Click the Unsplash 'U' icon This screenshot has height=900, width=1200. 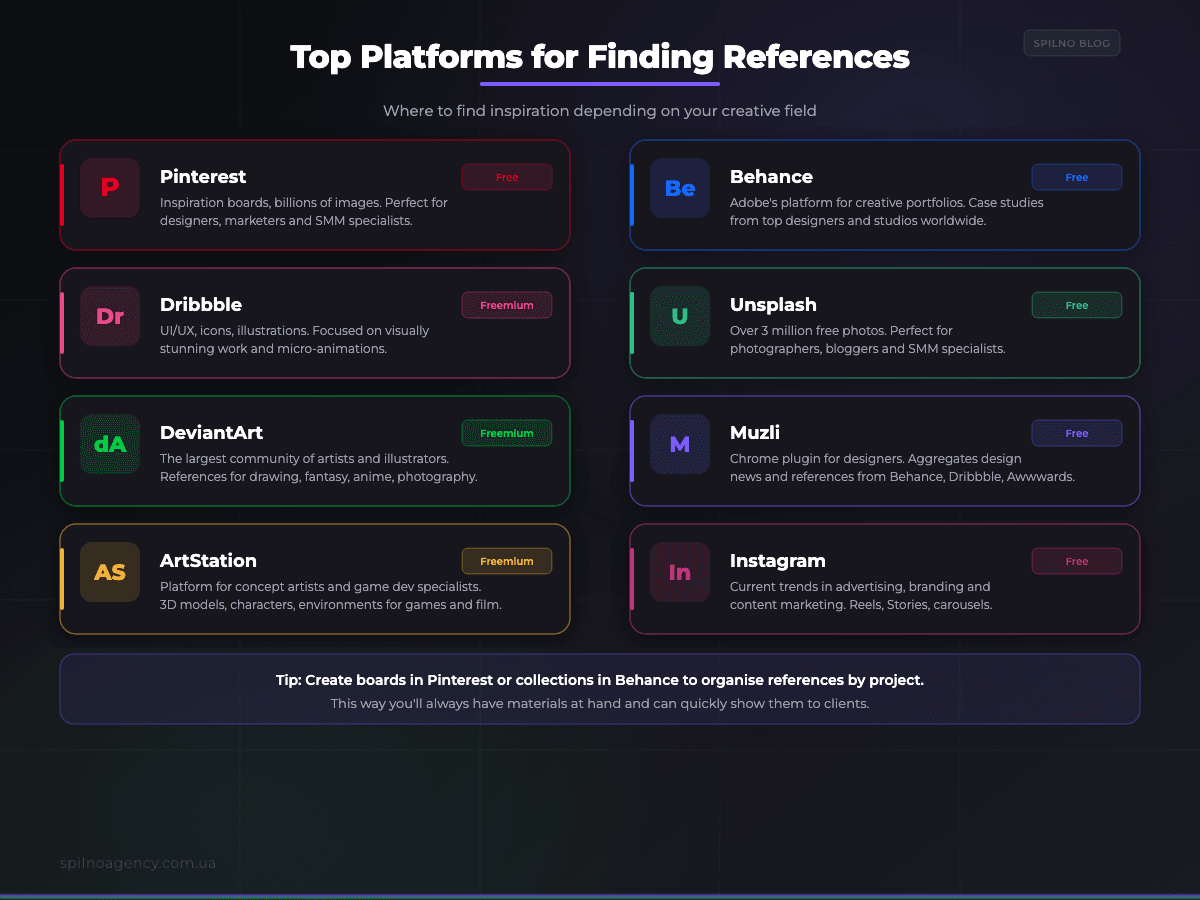pyautogui.click(x=680, y=316)
